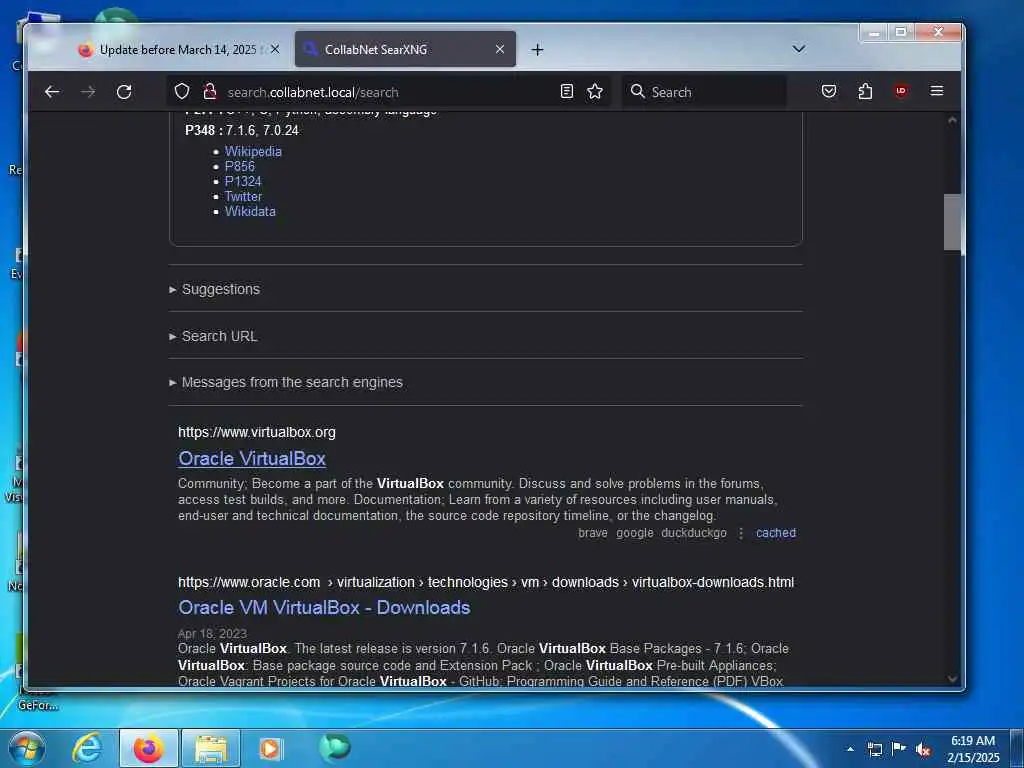
Task: View site security padlock info
Action: pyautogui.click(x=210, y=91)
